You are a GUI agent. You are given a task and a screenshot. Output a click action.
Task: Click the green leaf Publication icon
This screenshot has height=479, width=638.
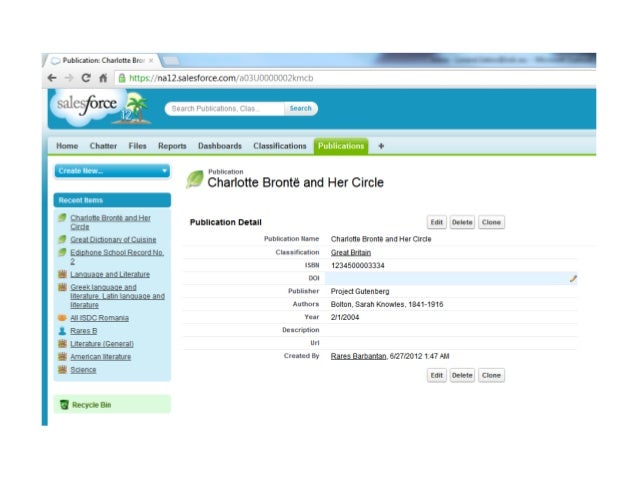click(x=195, y=179)
